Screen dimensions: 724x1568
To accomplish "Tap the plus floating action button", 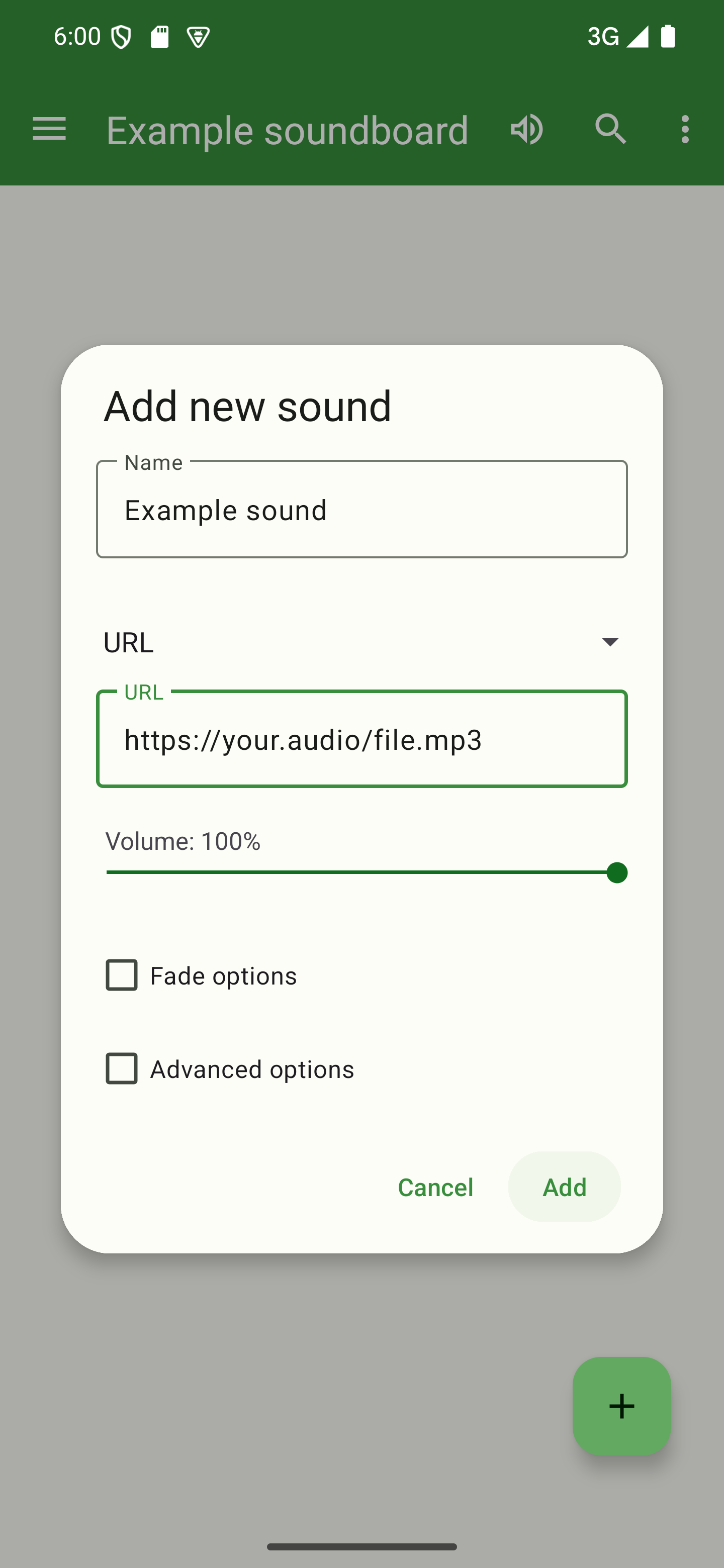I will 621,1406.
